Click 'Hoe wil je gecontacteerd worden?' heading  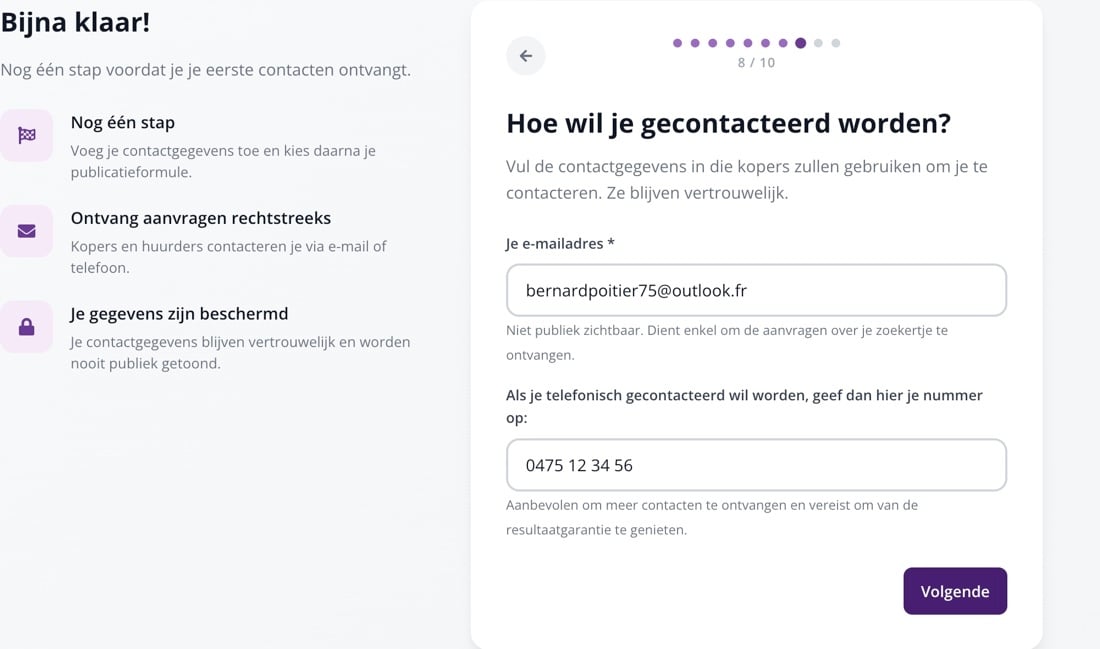click(x=728, y=123)
